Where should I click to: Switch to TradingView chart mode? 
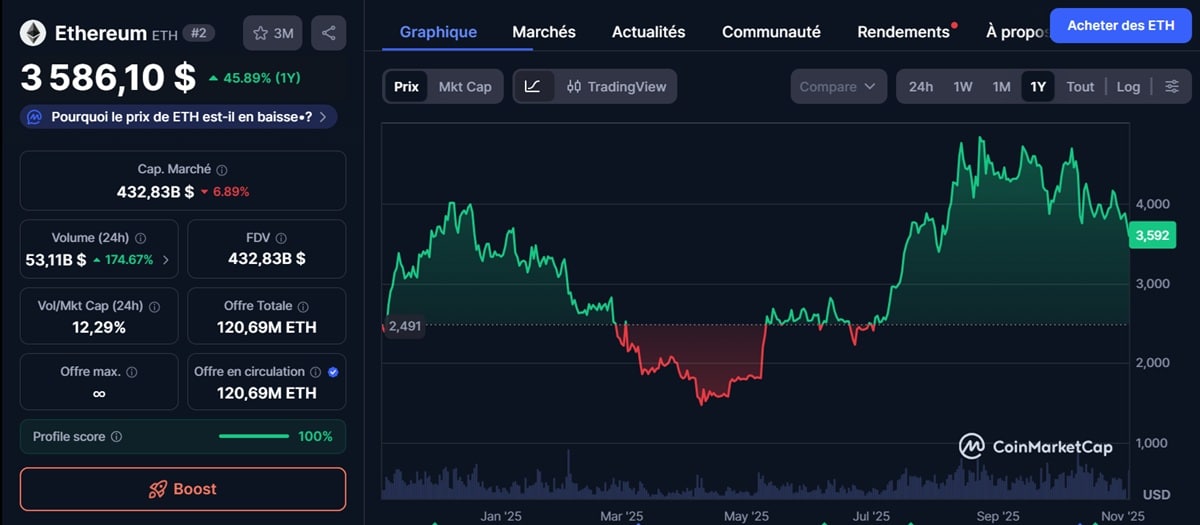click(616, 87)
